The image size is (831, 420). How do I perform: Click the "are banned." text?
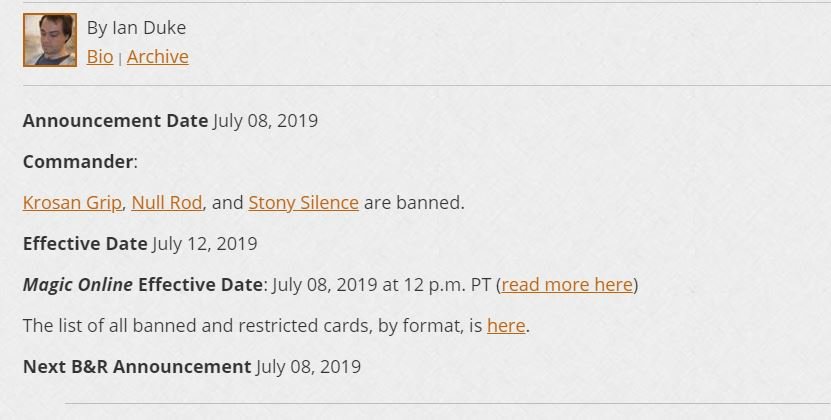tap(414, 203)
